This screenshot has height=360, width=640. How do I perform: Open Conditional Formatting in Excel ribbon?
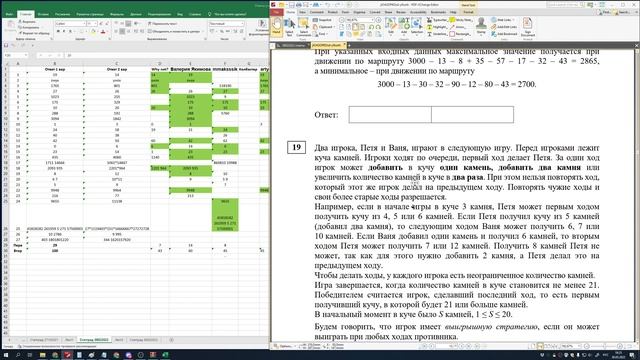(262, 28)
